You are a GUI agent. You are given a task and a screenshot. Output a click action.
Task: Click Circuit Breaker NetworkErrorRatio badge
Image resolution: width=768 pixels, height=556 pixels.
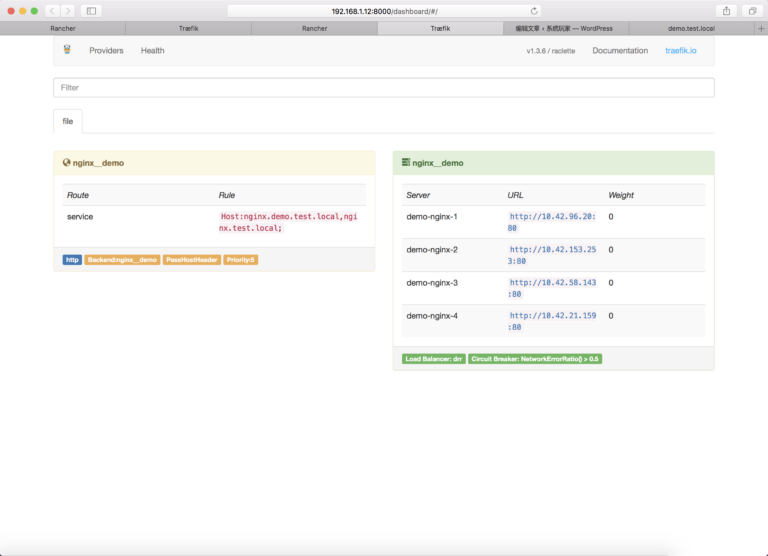point(535,359)
